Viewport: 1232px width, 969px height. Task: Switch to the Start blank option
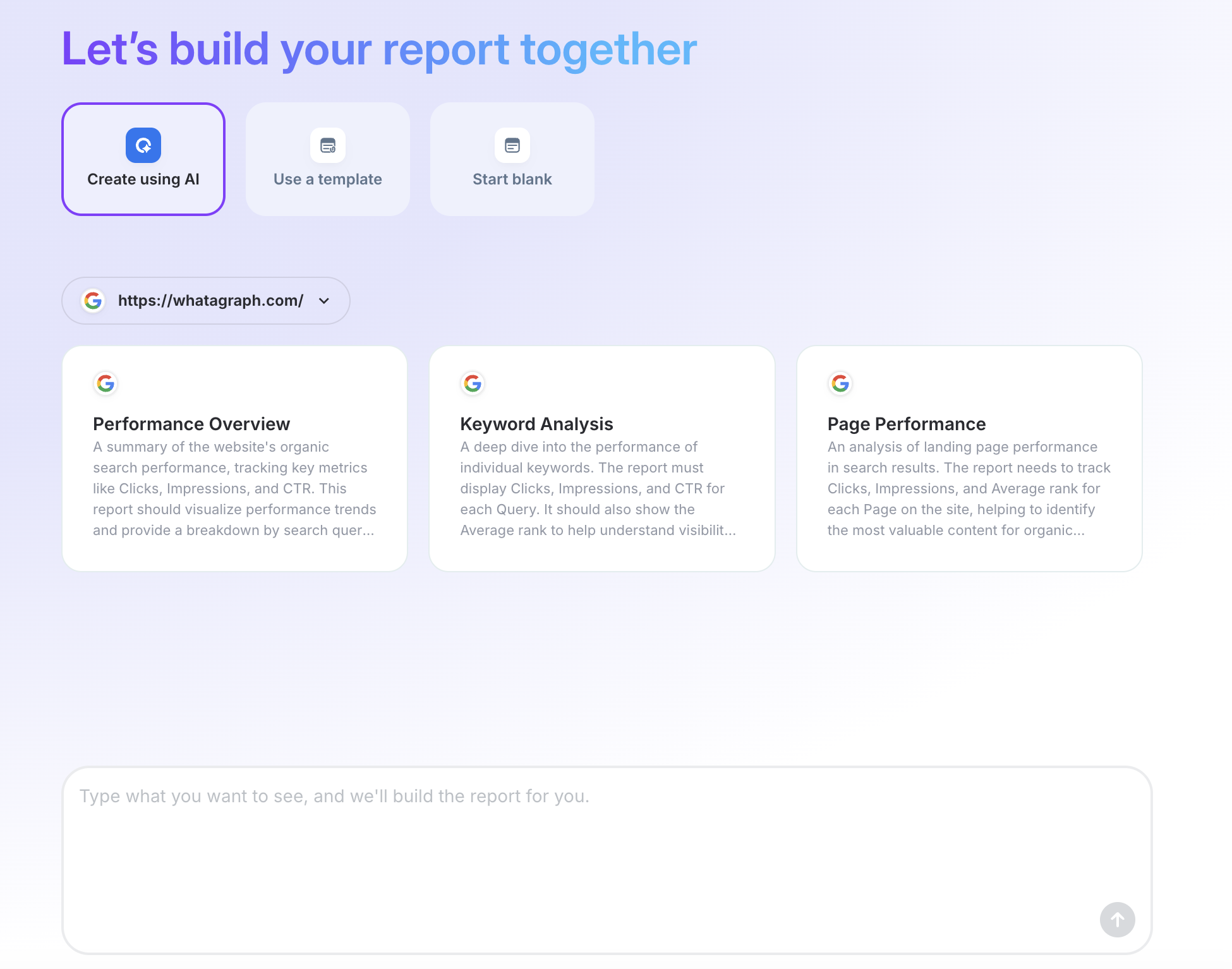click(512, 159)
